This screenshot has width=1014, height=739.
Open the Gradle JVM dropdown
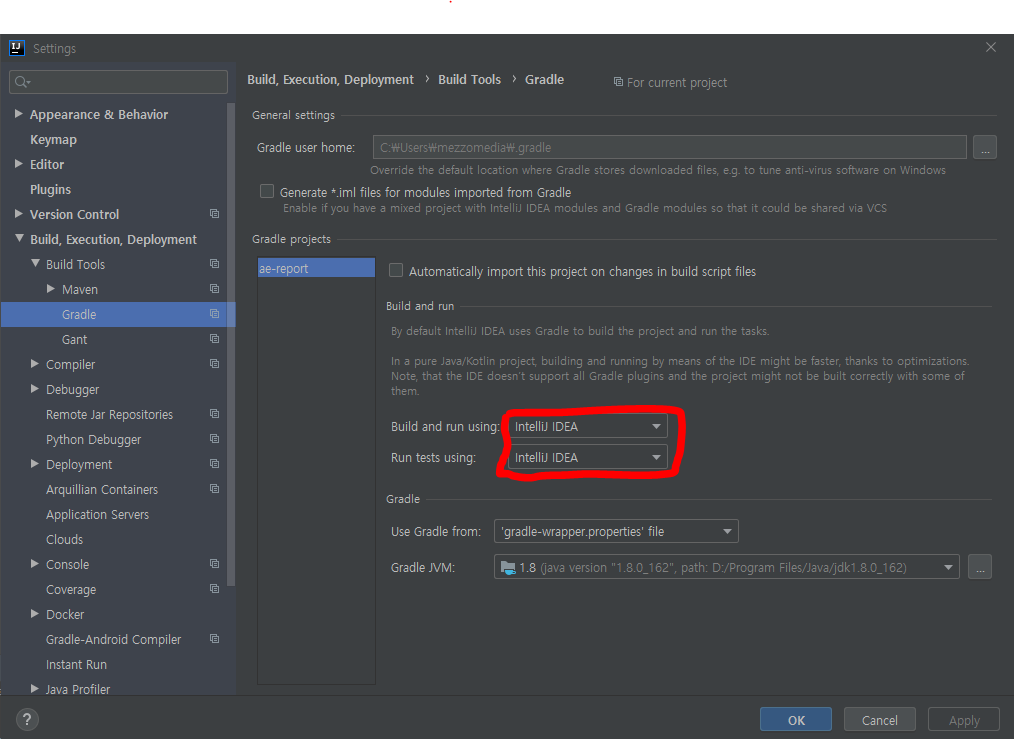click(x=727, y=568)
